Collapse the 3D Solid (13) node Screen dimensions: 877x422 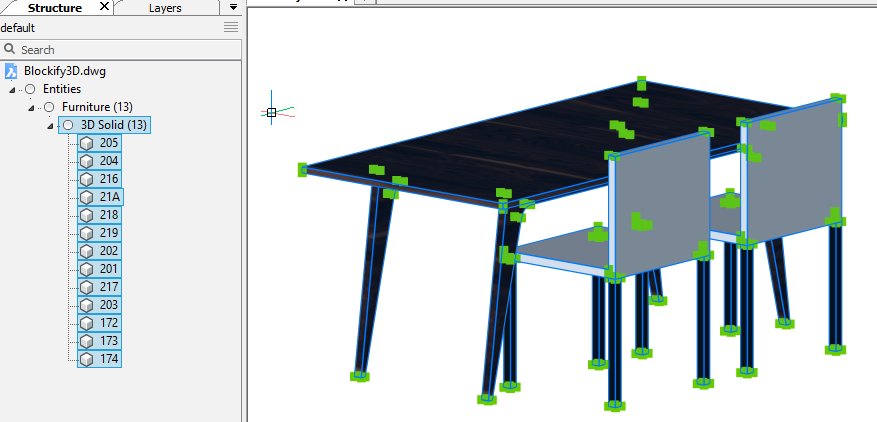click(50, 126)
